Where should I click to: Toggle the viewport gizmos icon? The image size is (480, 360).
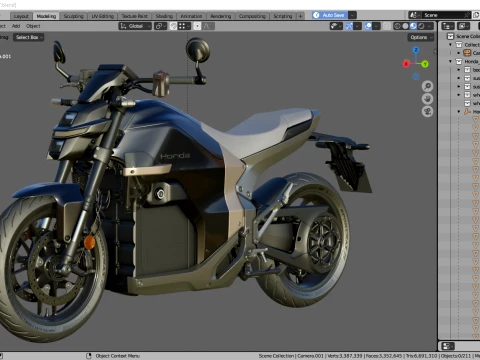click(x=349, y=26)
